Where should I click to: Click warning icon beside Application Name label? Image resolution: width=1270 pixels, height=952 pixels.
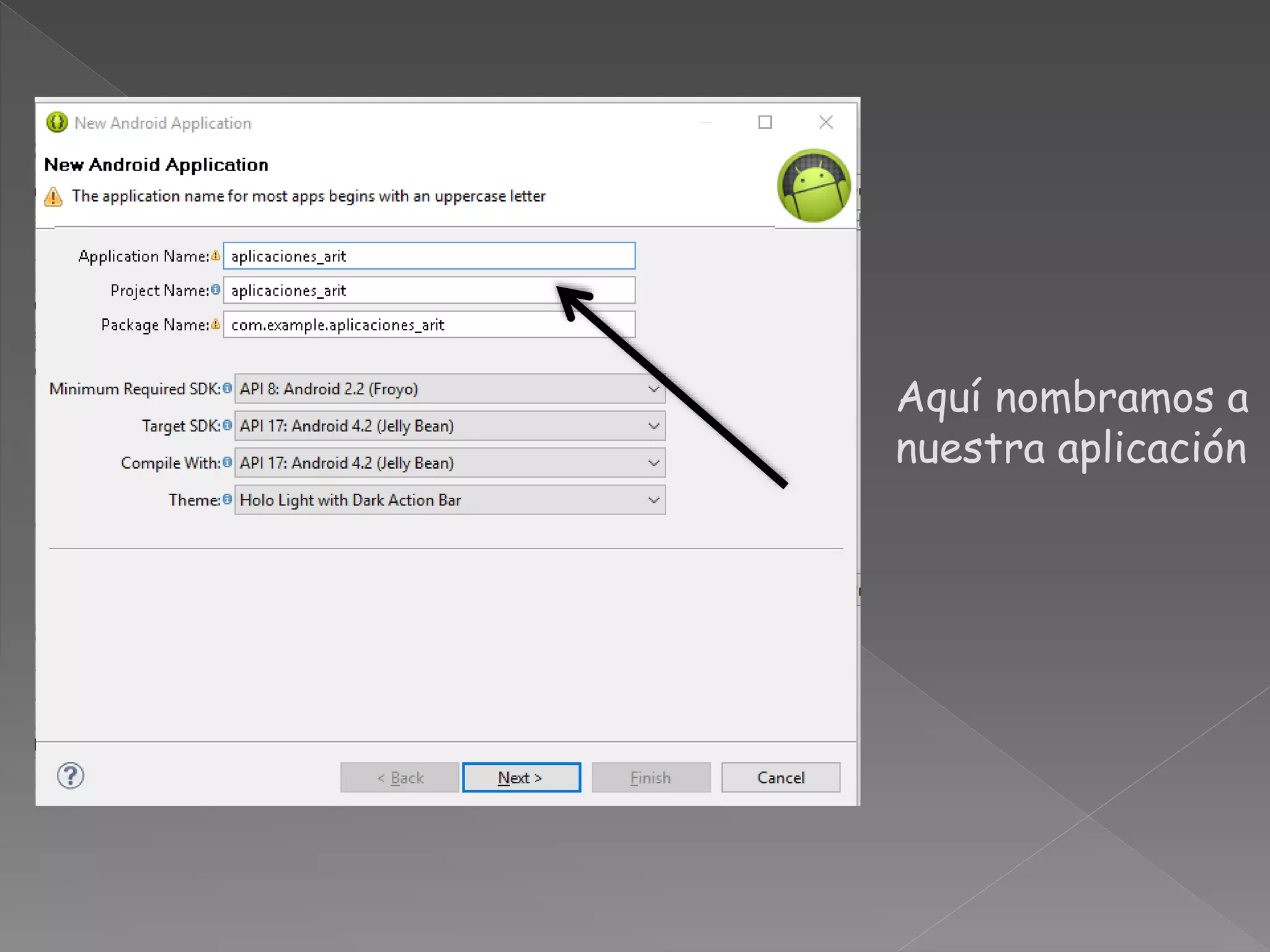(x=215, y=255)
